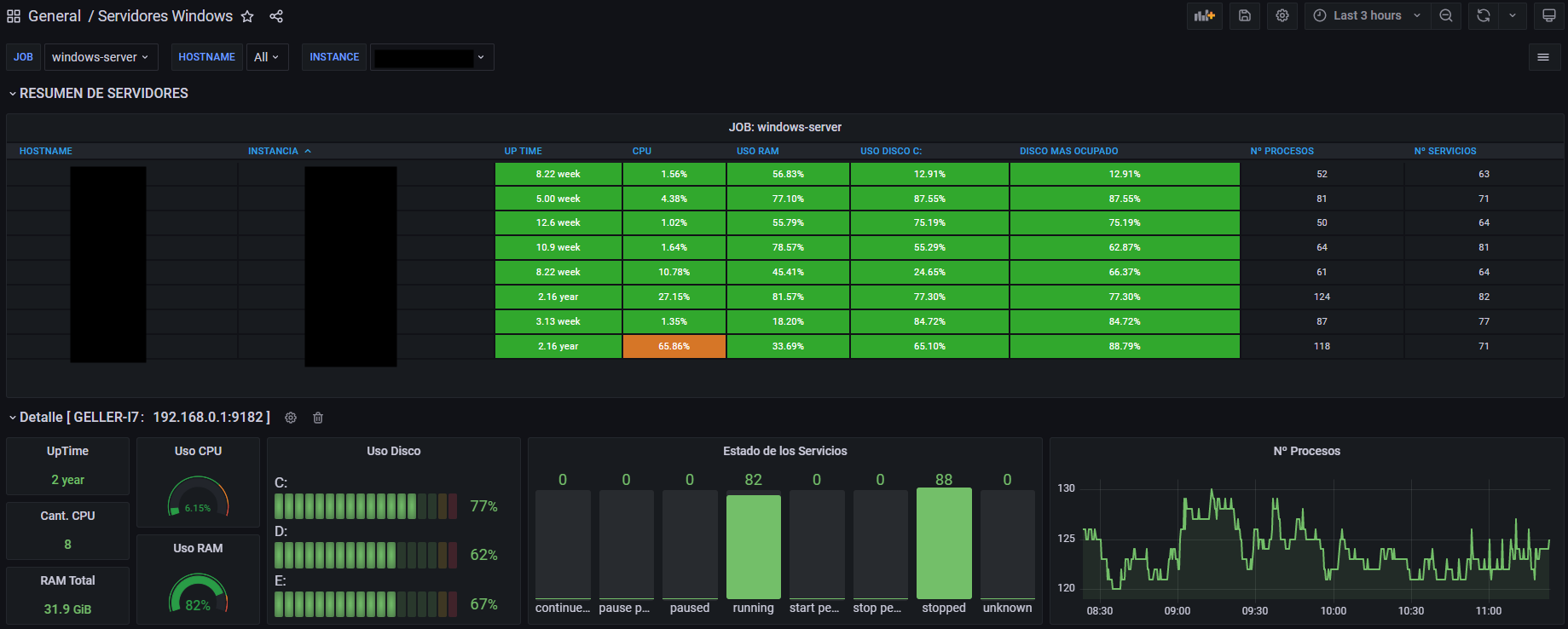Click the 18.20% RAM usage cell
The width and height of the screenshot is (1568, 629).
click(788, 321)
